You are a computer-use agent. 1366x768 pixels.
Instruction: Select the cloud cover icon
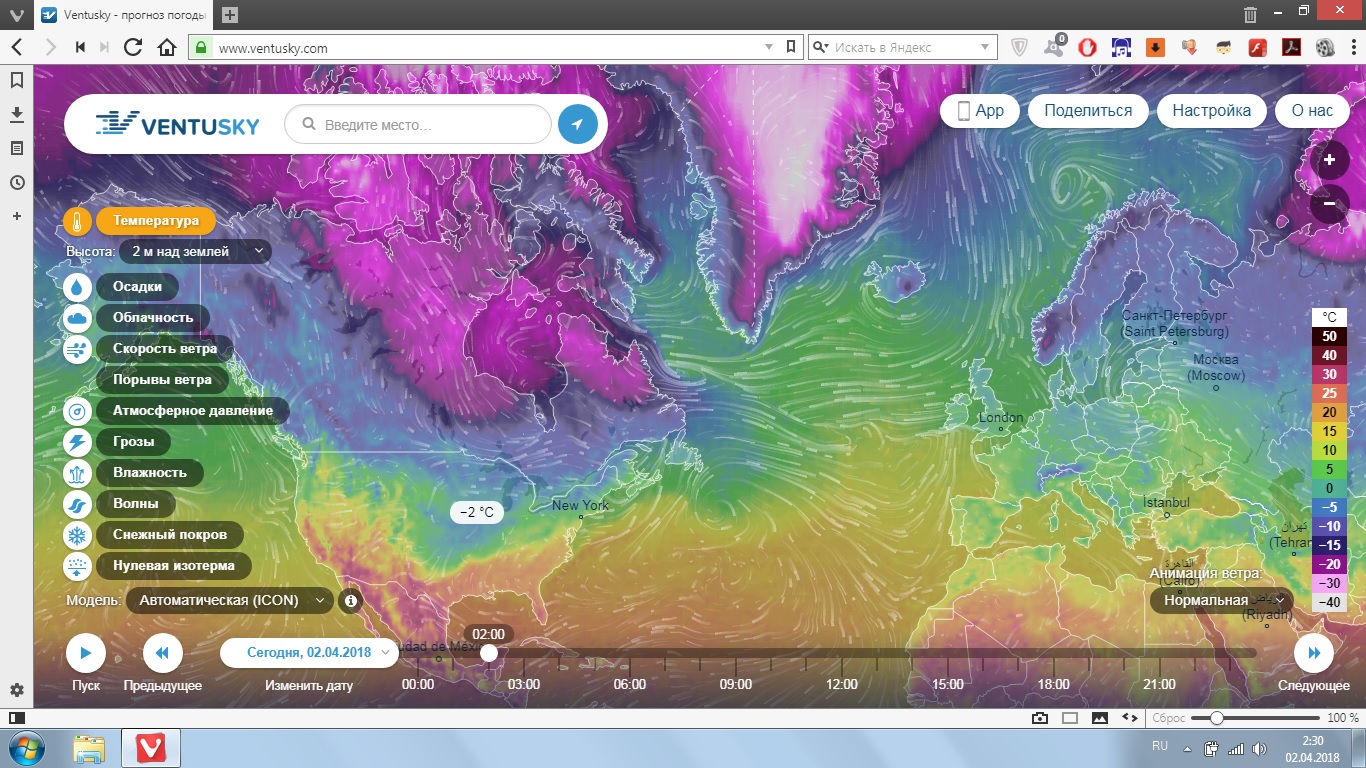click(78, 318)
